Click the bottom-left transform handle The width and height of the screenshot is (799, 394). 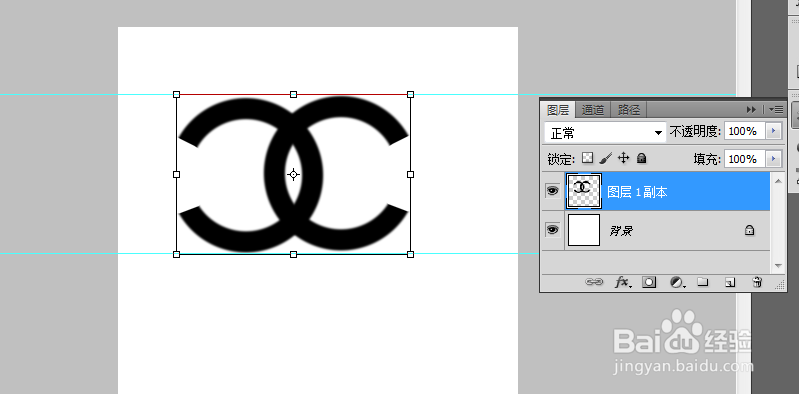(x=176, y=254)
